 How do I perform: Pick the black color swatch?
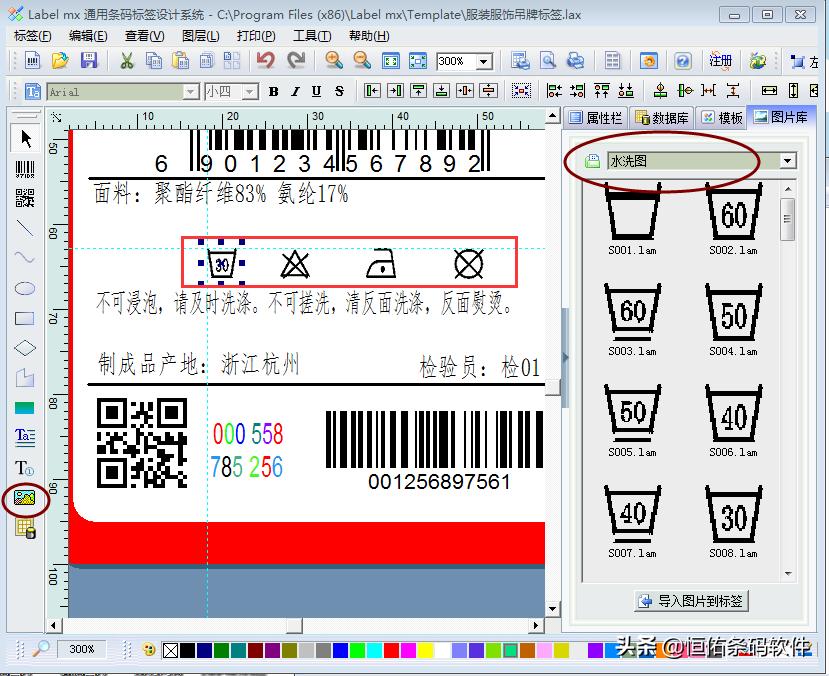[187, 650]
